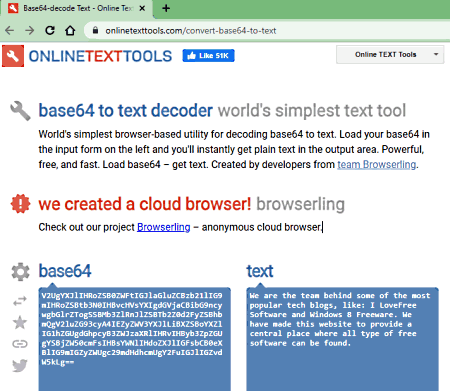This screenshot has width=450, height=391.
Task: Click inside the text output area
Action: (342, 339)
